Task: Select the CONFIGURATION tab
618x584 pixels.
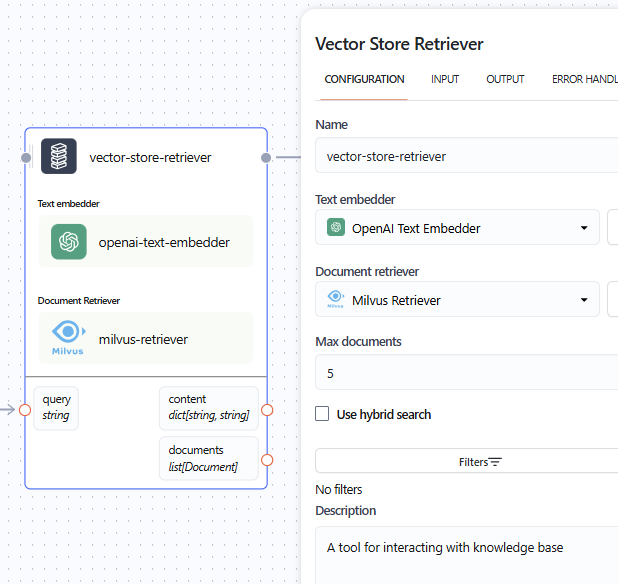Action: click(364, 79)
